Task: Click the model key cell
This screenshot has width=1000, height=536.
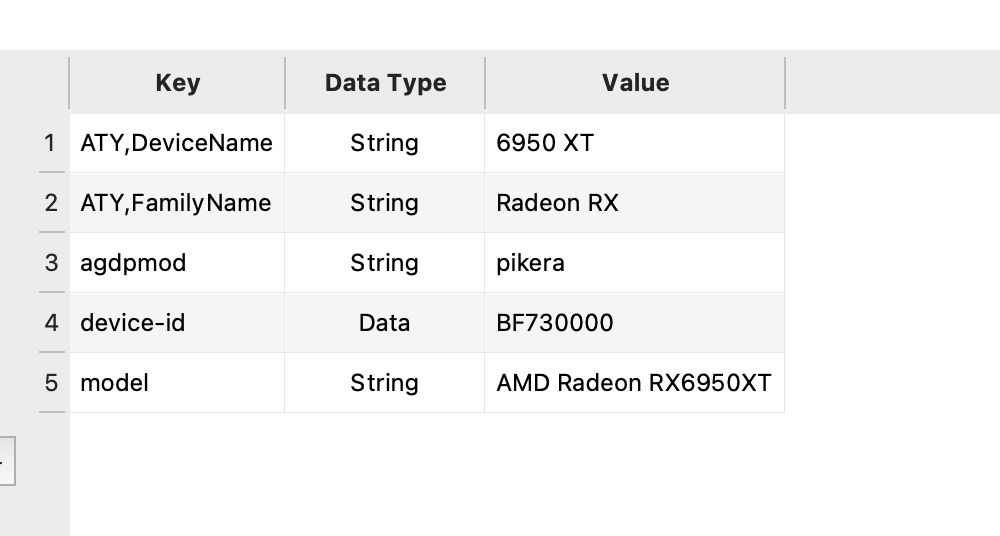Action: coord(177,383)
